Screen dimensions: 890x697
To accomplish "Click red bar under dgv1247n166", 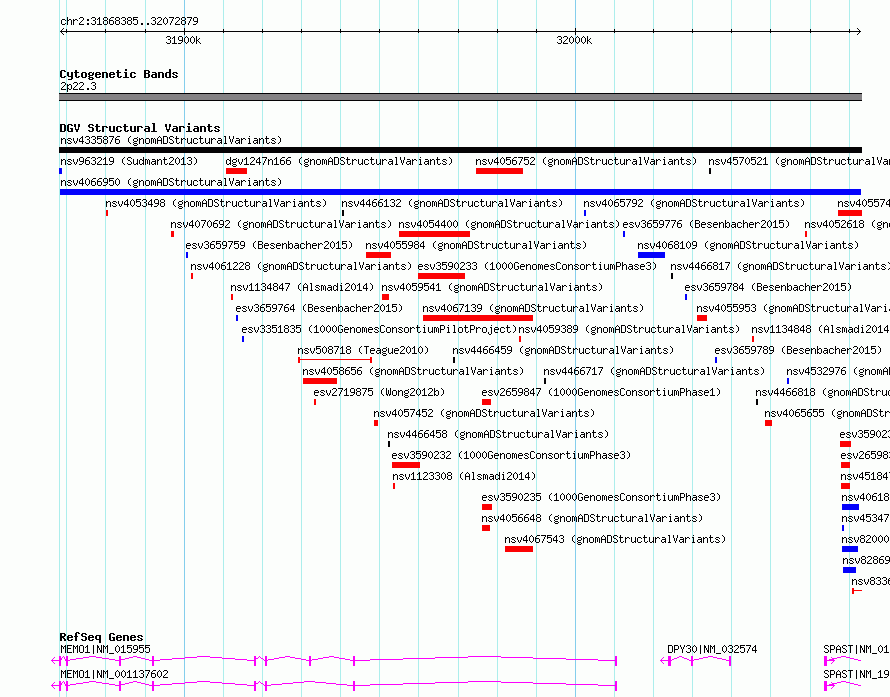I will 236,171.
